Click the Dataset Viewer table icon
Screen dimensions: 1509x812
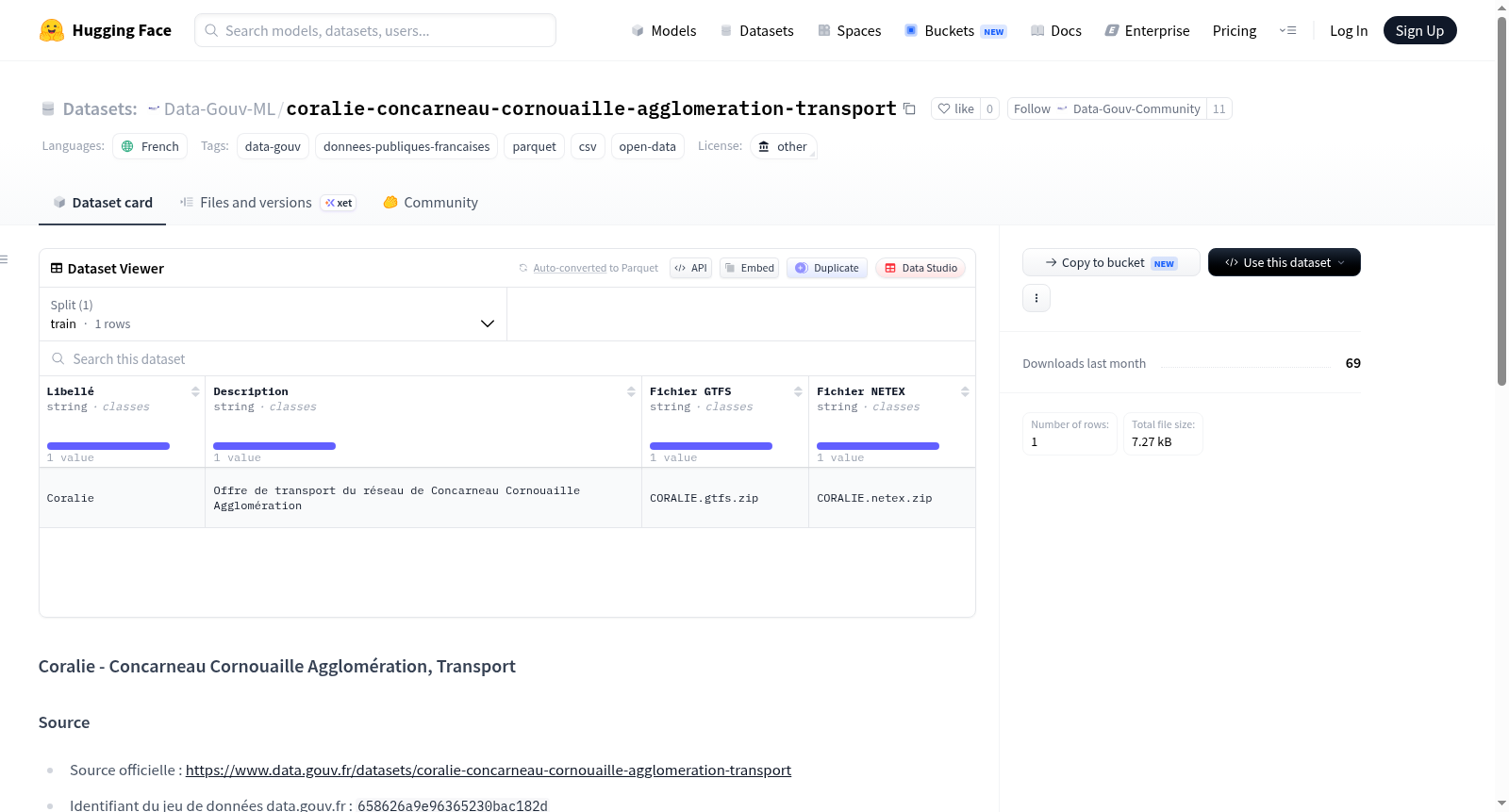pos(57,268)
